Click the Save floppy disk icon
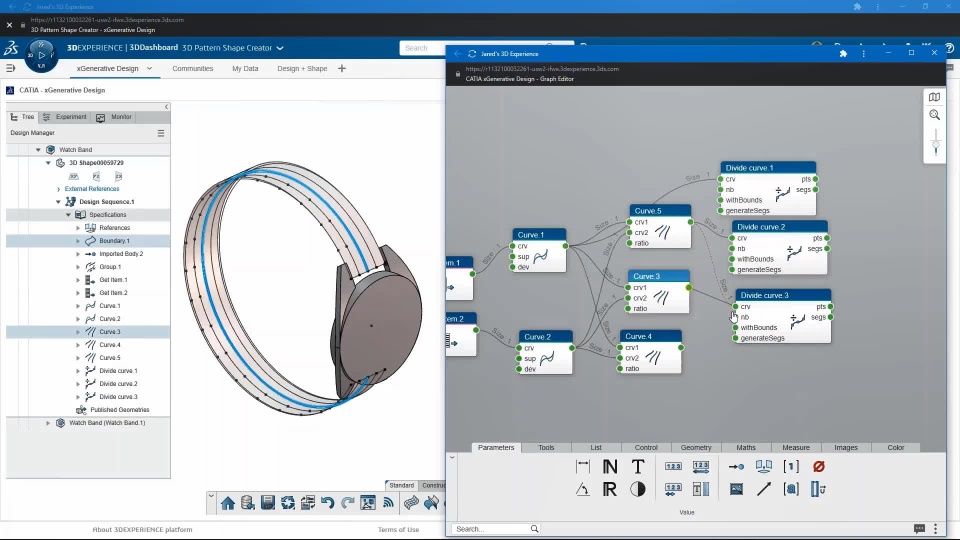 point(268,503)
